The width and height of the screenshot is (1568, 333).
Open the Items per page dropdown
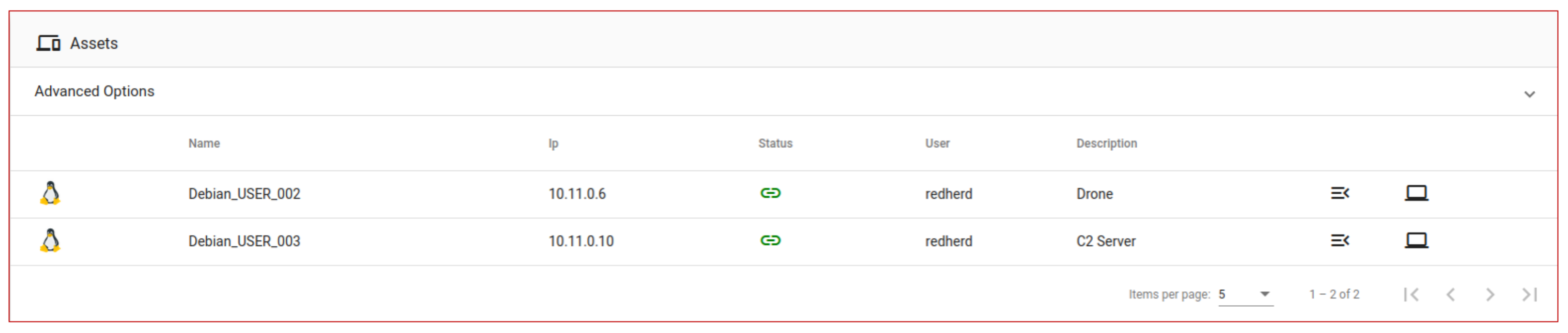point(1245,295)
